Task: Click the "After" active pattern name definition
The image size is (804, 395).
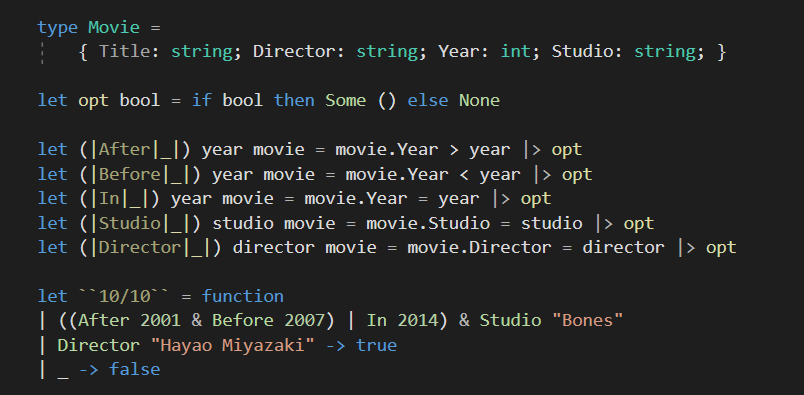Action: click(124, 149)
